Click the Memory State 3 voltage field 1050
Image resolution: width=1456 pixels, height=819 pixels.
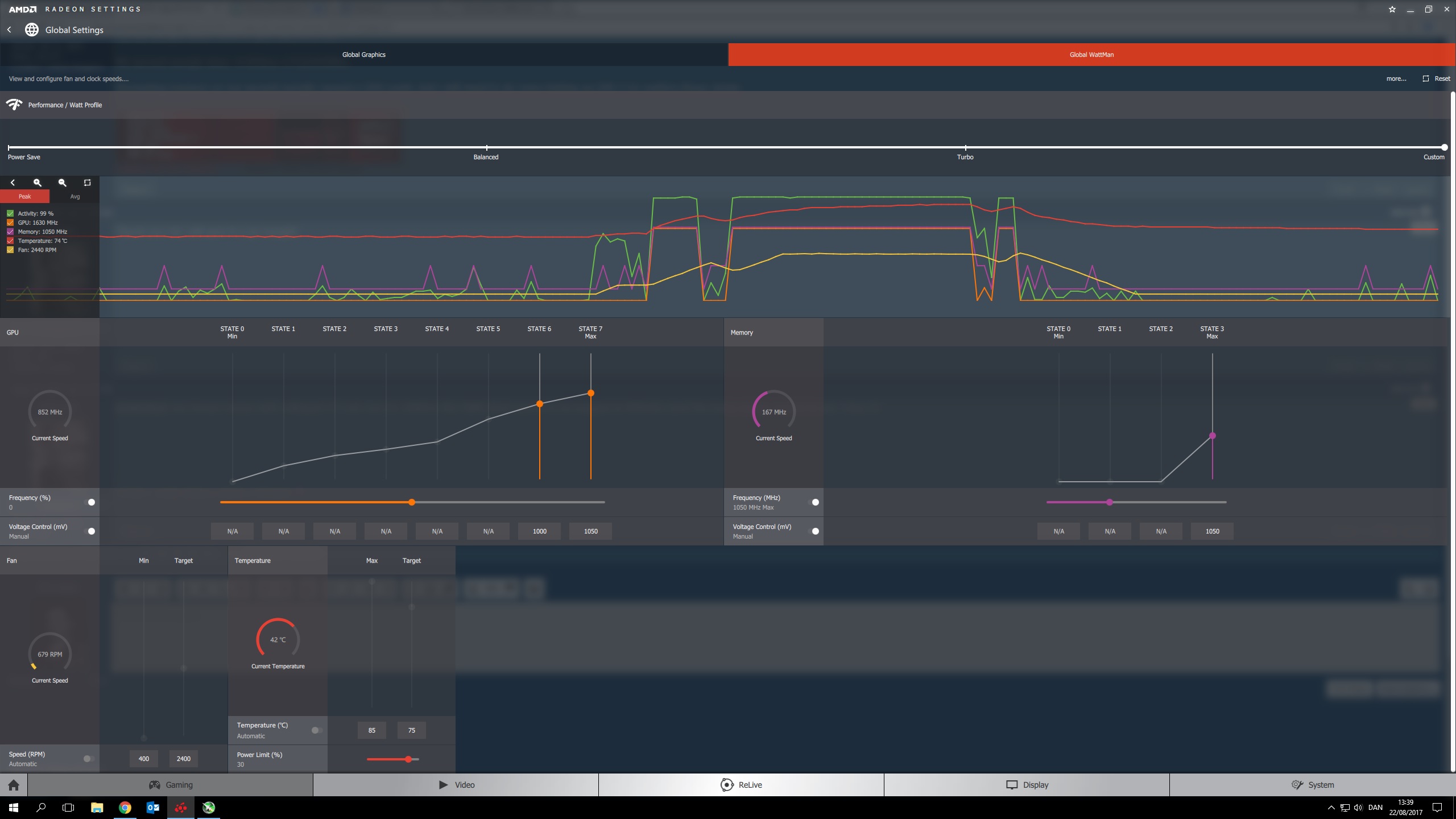1212,531
